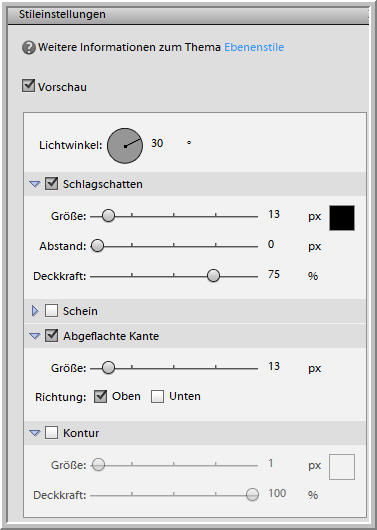Select the Unten direction option
Screen dimensions: 377x530
pos(157,396)
